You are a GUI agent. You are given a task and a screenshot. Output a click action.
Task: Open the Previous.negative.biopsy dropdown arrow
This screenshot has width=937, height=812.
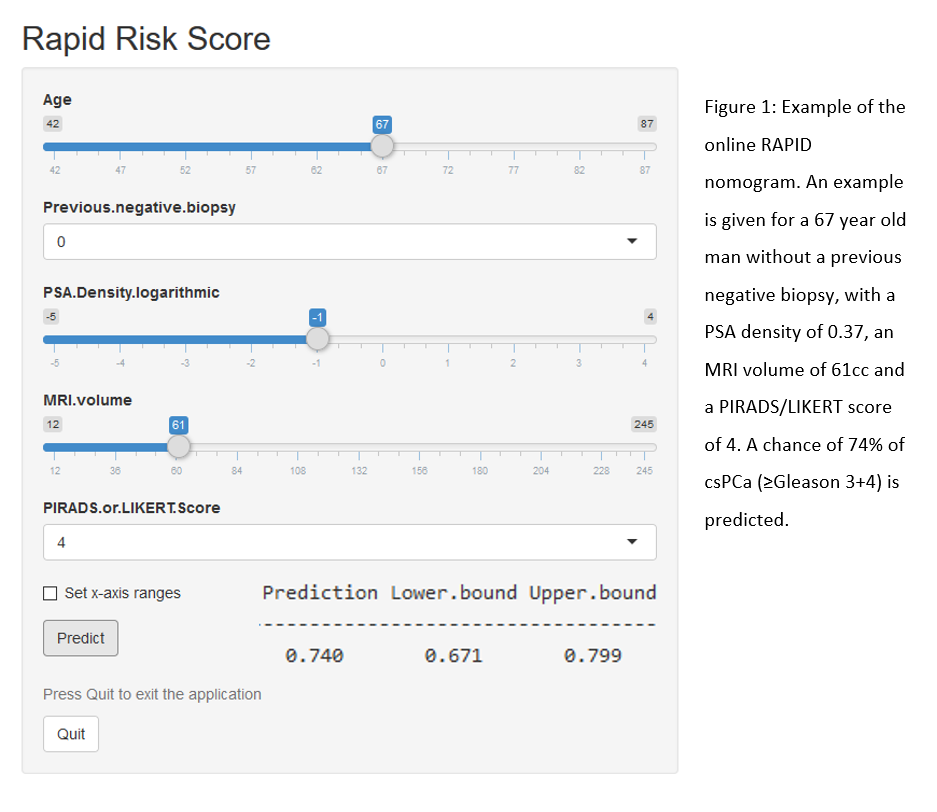632,241
